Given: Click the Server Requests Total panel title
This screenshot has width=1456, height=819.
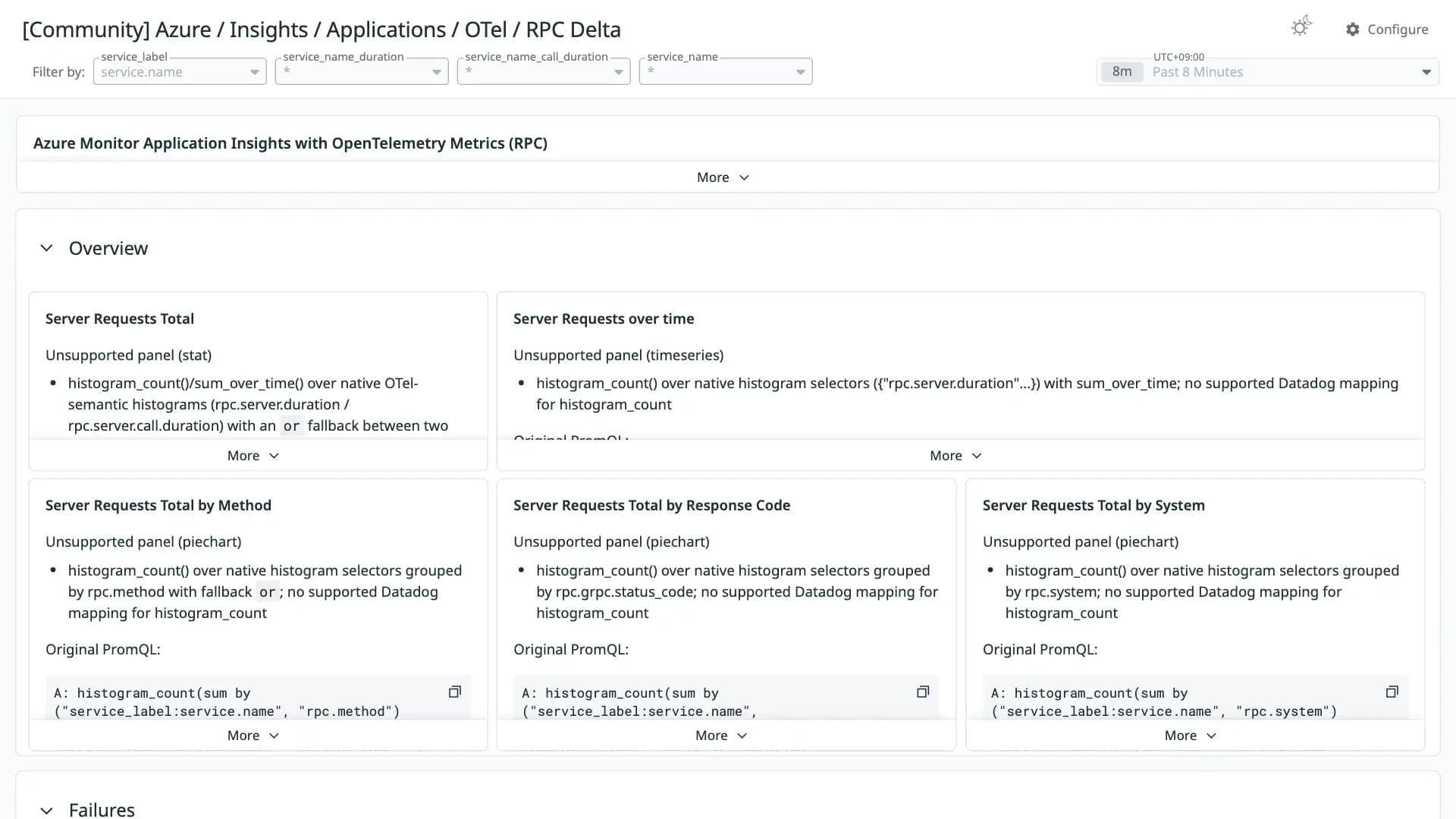Looking at the screenshot, I should point(120,318).
